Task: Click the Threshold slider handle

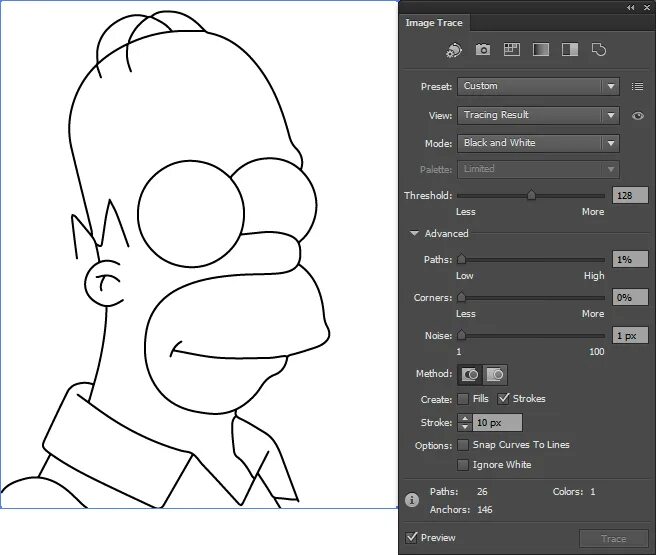Action: pos(531,195)
